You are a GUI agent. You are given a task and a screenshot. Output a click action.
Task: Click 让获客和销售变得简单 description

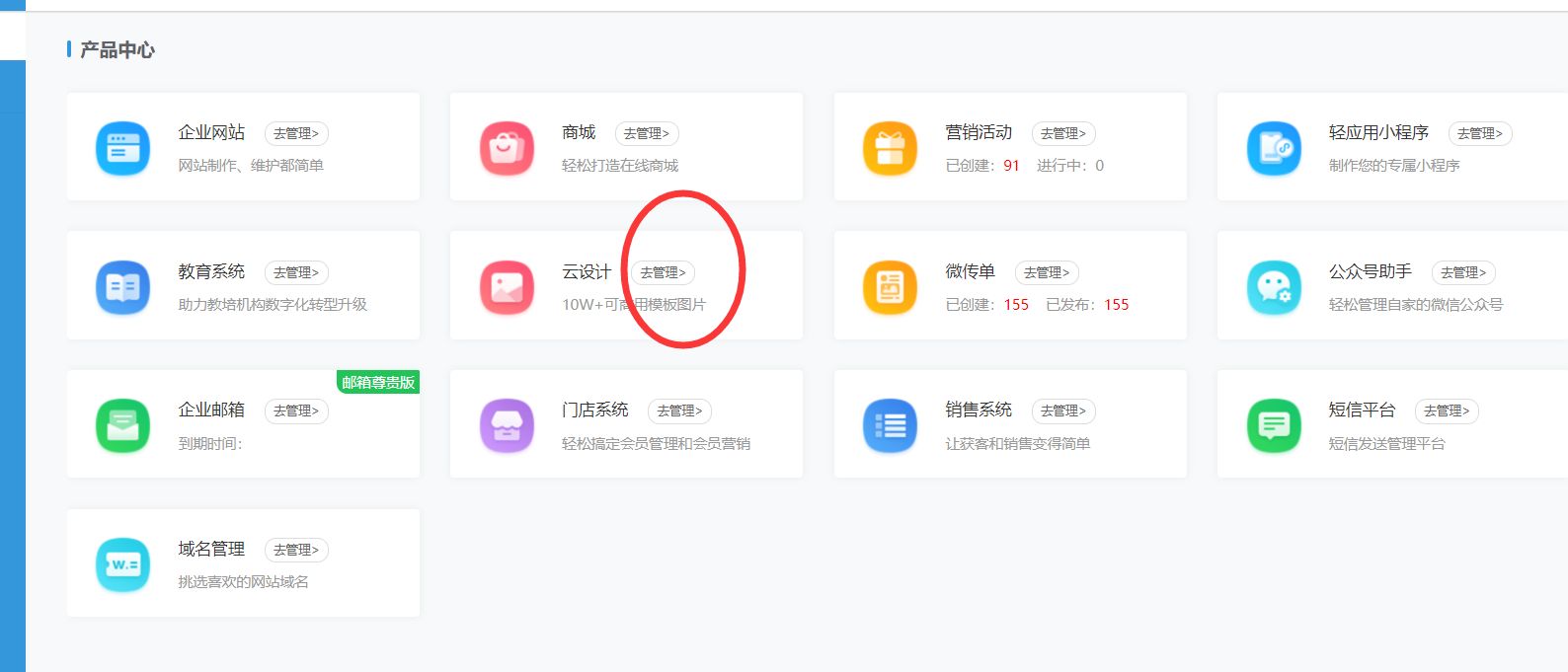tap(1018, 444)
